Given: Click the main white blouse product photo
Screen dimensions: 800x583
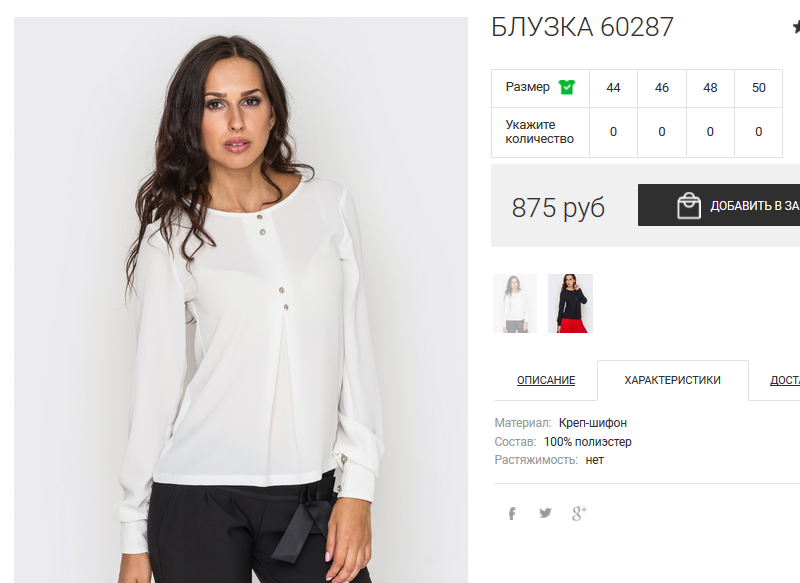Looking at the screenshot, I should click(x=241, y=300).
